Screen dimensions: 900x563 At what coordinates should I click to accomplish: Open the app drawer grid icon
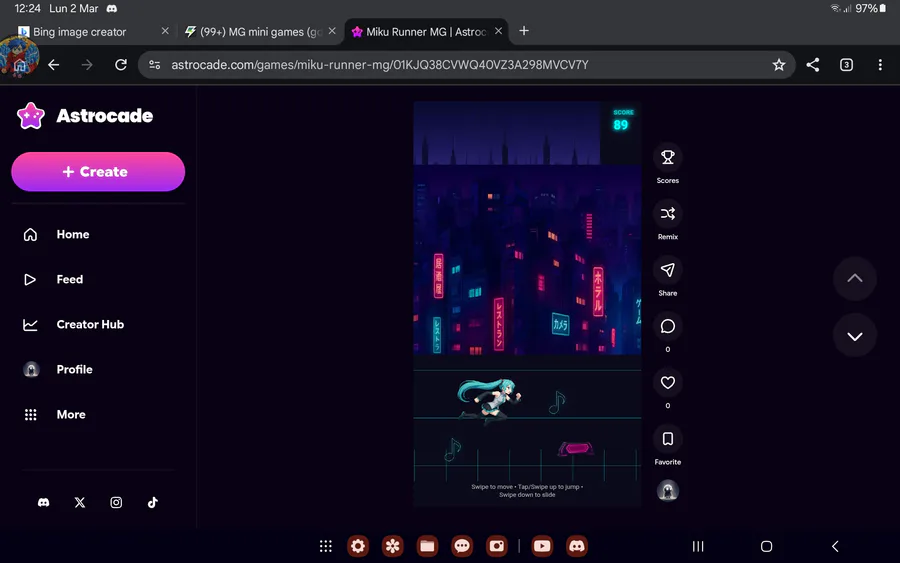coord(325,546)
